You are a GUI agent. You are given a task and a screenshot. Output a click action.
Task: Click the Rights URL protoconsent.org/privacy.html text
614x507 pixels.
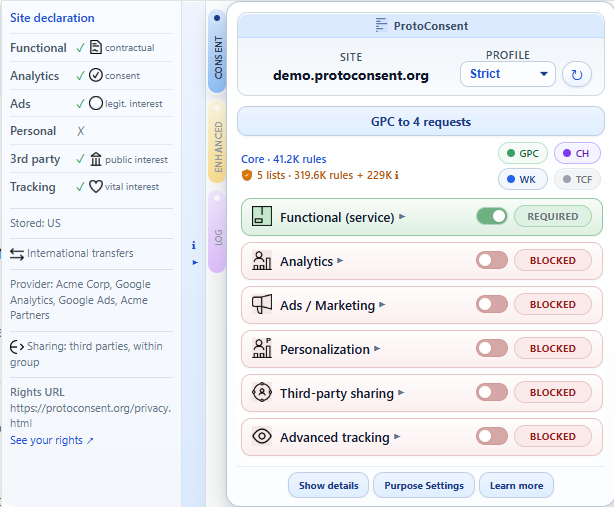[x=90, y=415]
